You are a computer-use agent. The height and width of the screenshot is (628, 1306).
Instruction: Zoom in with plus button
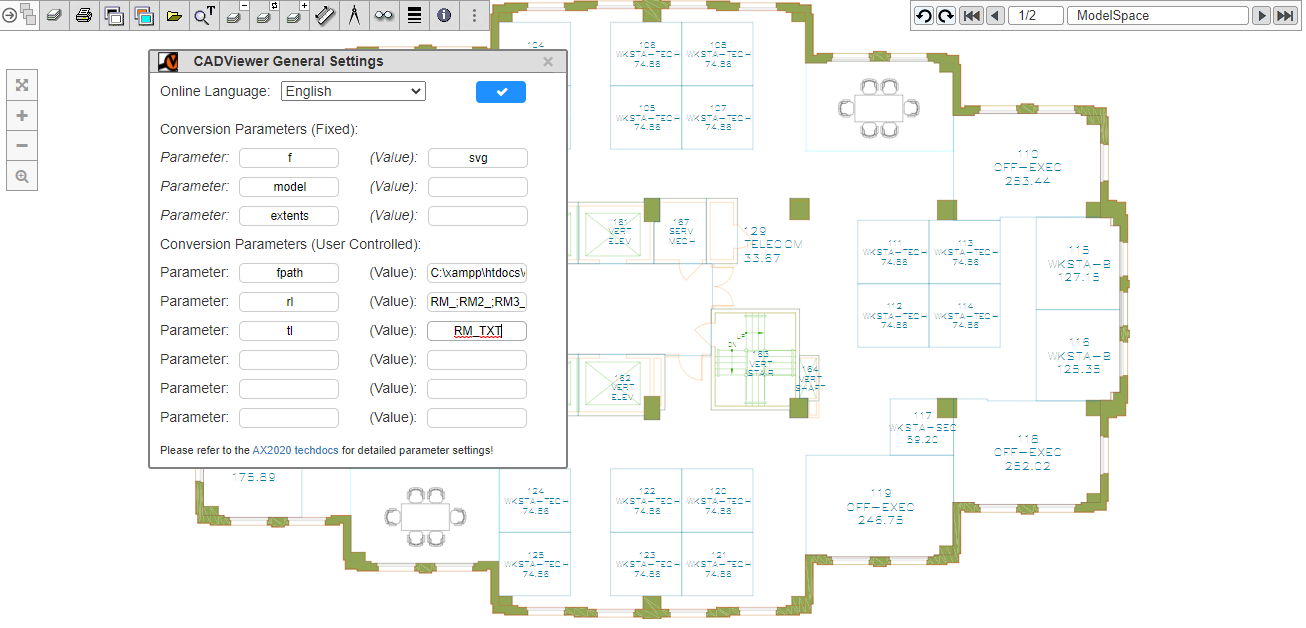tap(22, 115)
